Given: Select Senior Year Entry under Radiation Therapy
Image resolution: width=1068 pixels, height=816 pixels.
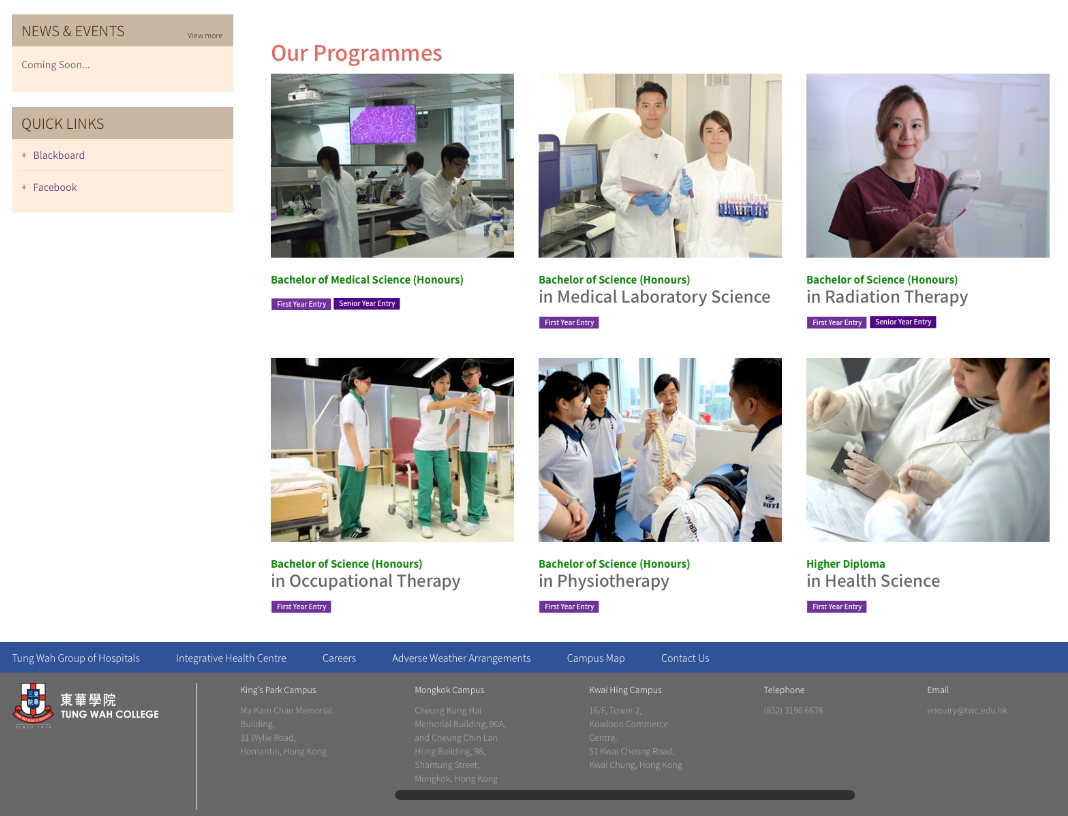Looking at the screenshot, I should tap(902, 322).
